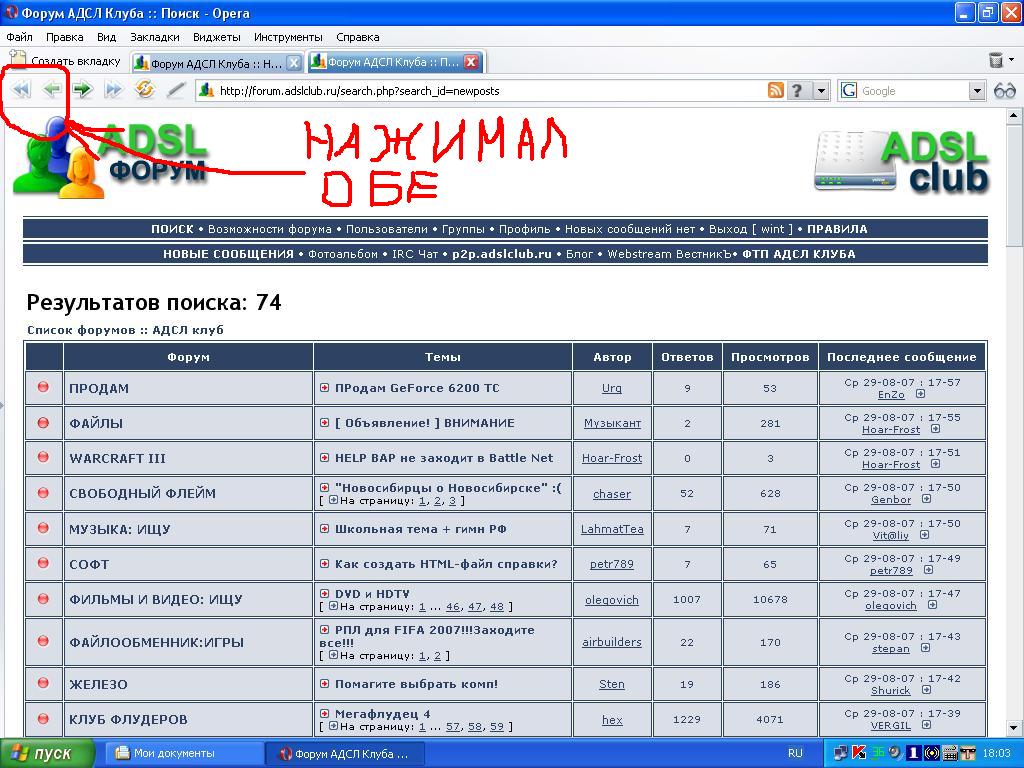This screenshot has height=768, width=1024.
Task: Click the Kaspersky icon in system tray
Action: 859,753
